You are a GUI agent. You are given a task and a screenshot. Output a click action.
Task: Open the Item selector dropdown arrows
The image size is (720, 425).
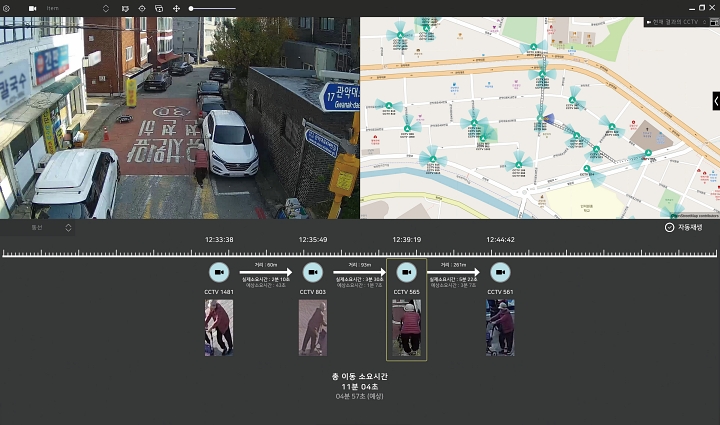106,8
